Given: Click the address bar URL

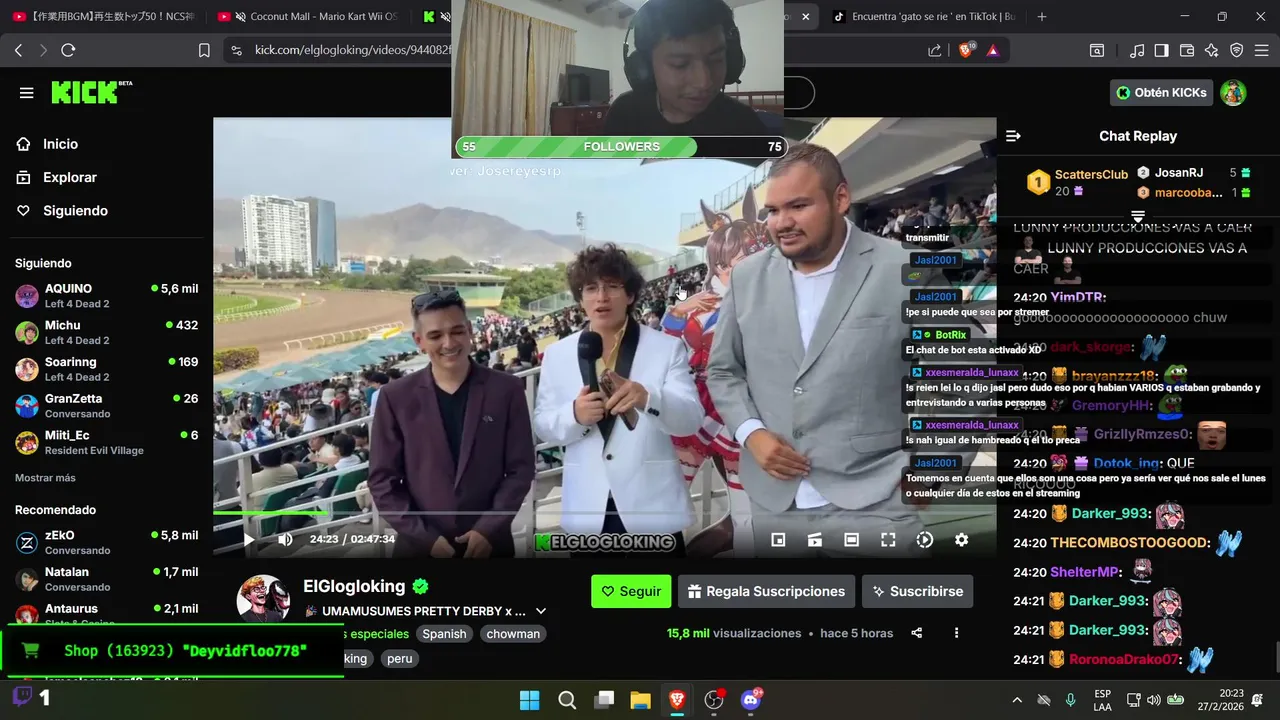Looking at the screenshot, I should click(x=351, y=50).
